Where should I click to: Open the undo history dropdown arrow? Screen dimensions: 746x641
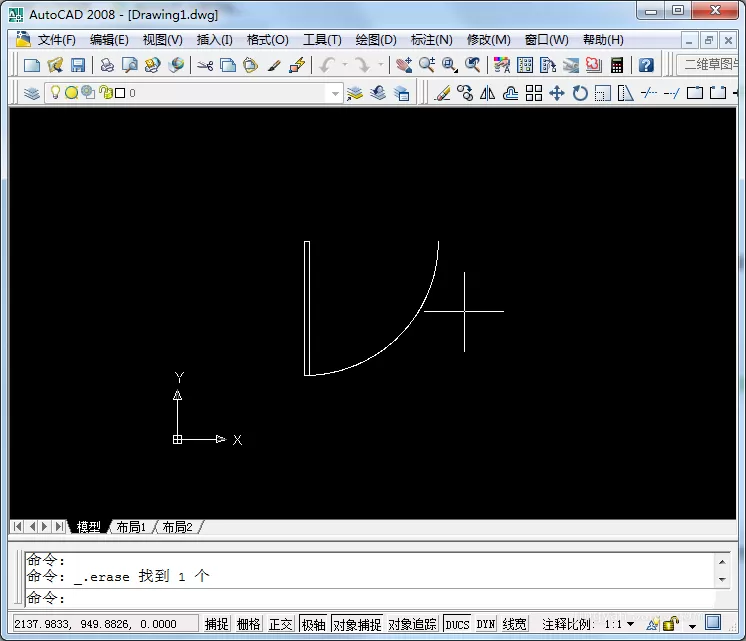[344, 65]
